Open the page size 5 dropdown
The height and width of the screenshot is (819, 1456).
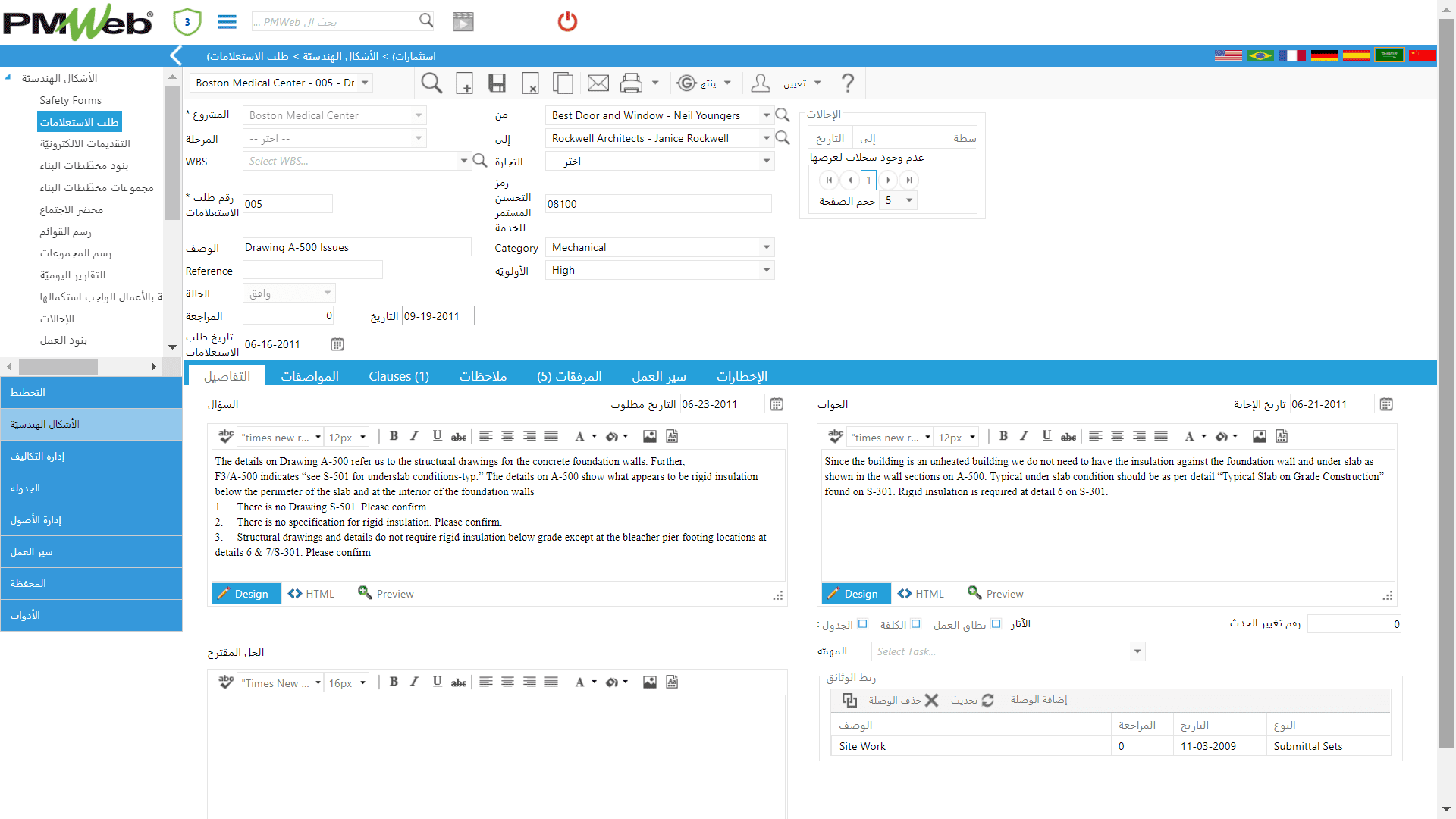(908, 200)
